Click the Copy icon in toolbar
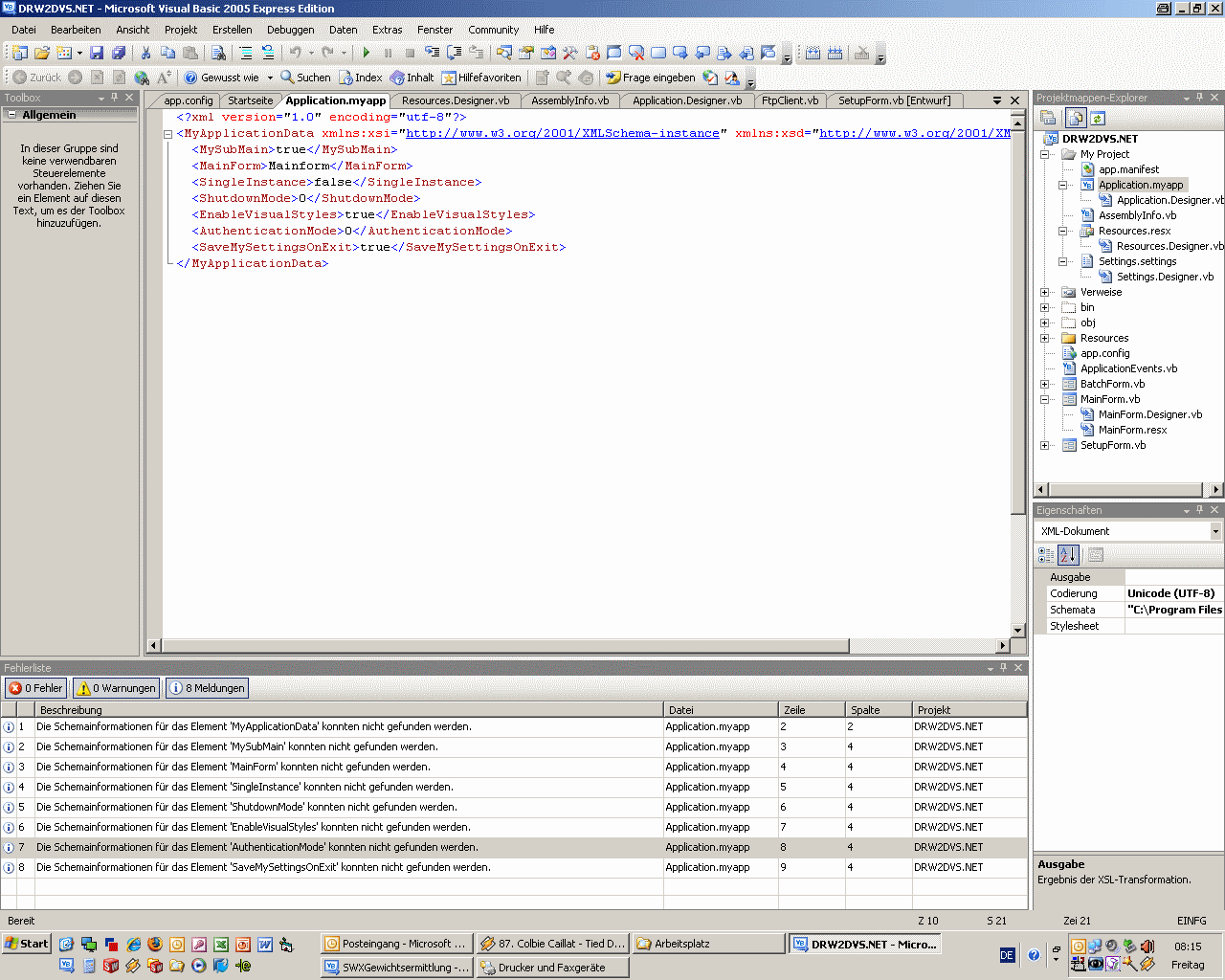The height and width of the screenshot is (980, 1225). 167,54
